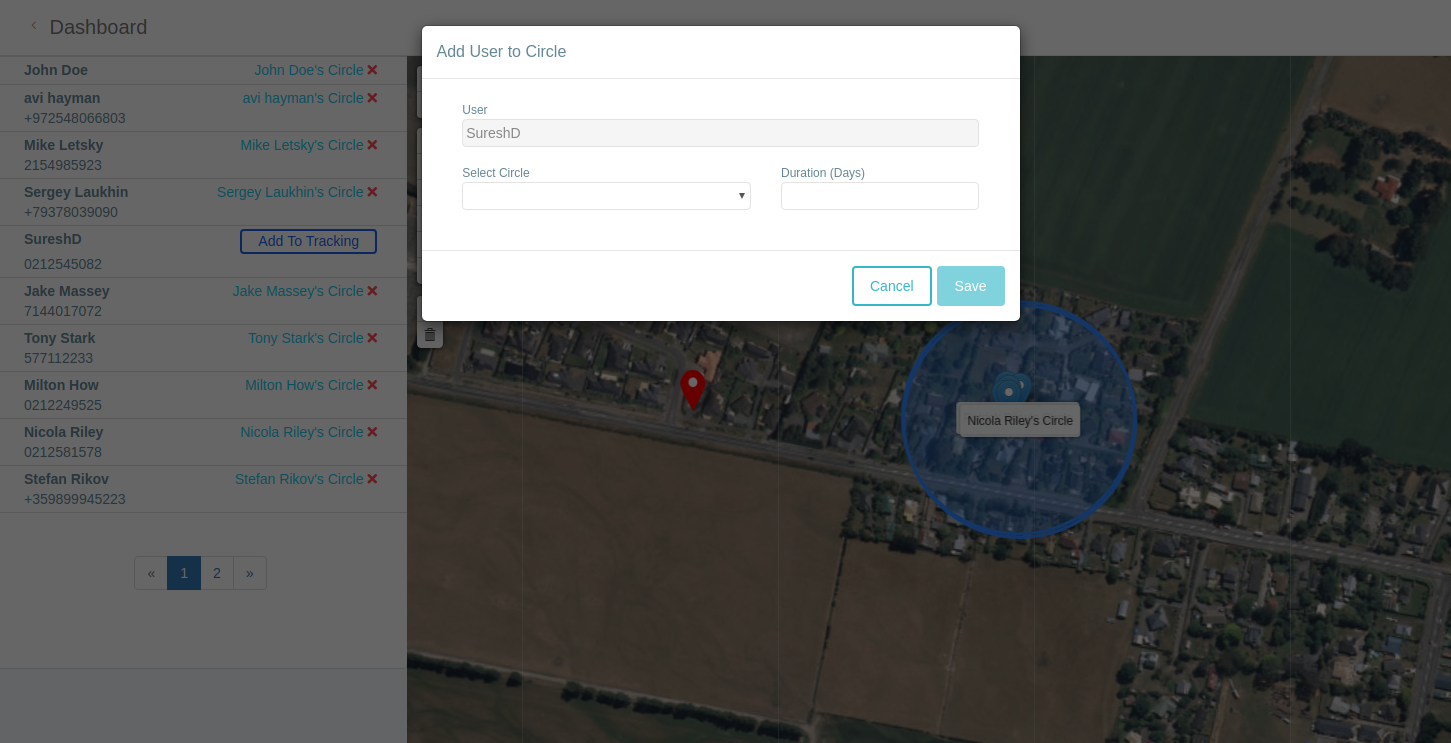The image size is (1451, 743).
Task: Save the Add User to Circle dialog
Action: tap(971, 286)
